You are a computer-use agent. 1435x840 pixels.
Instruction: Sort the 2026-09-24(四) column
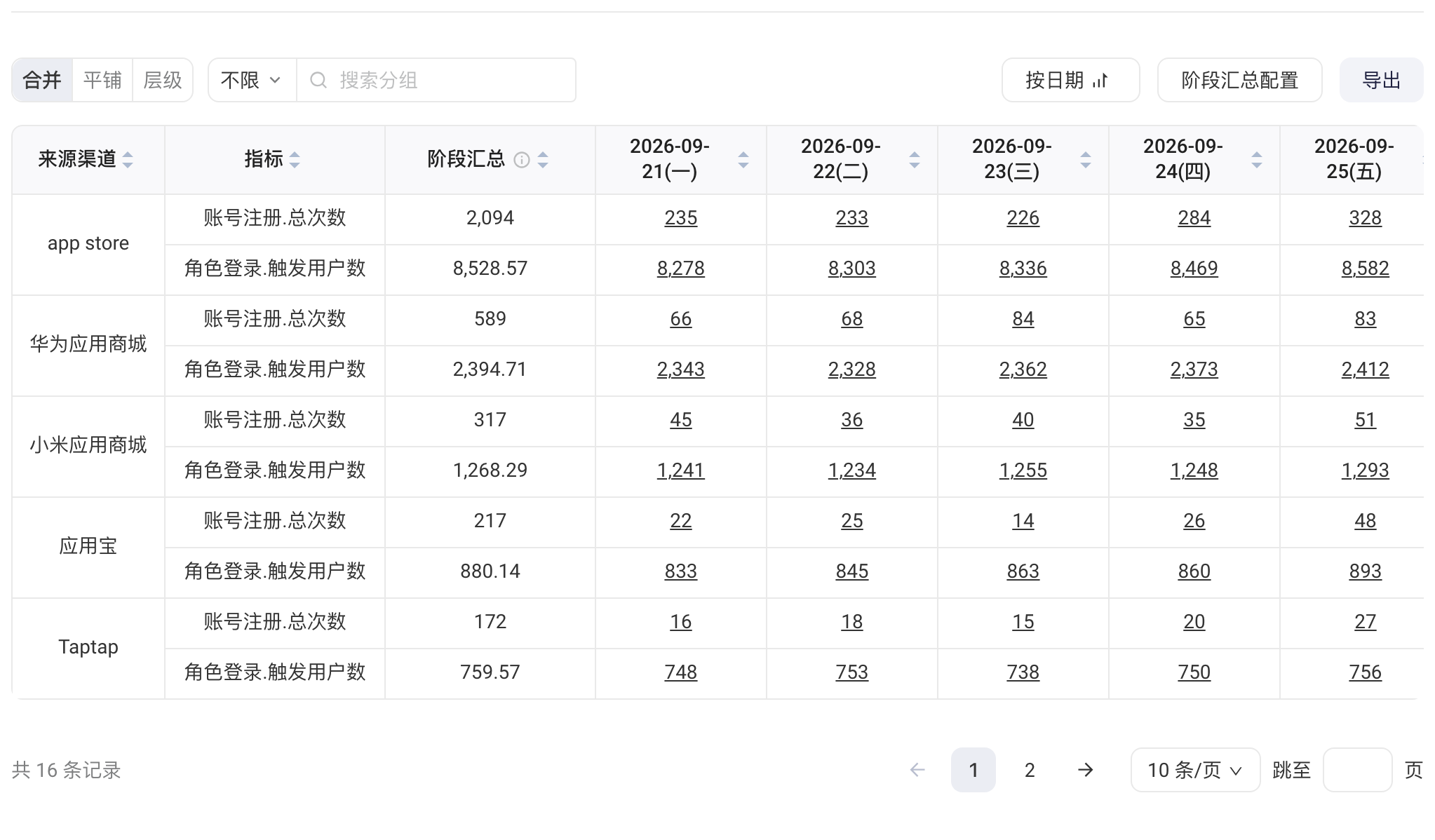(x=1257, y=160)
